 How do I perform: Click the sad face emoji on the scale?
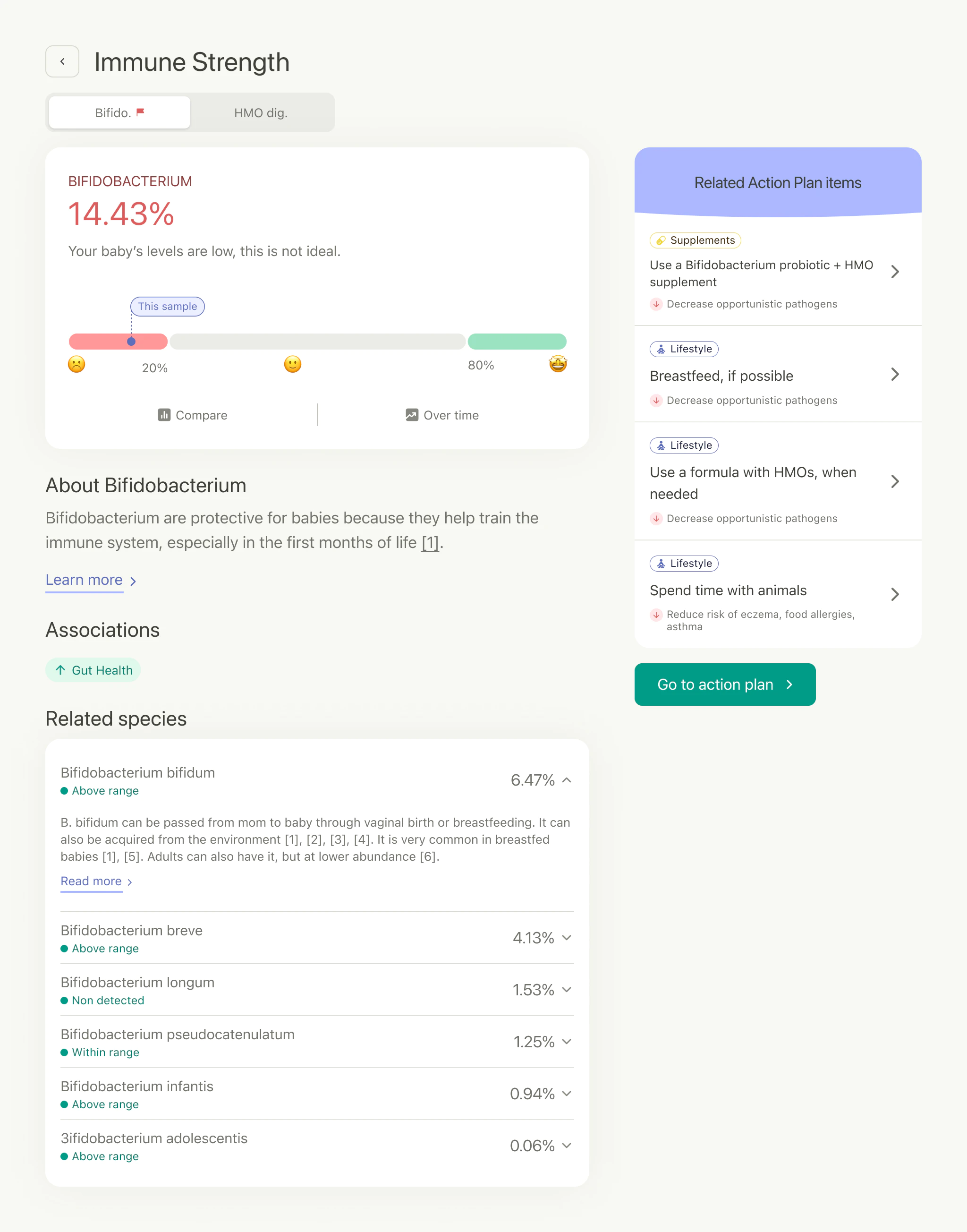[76, 364]
